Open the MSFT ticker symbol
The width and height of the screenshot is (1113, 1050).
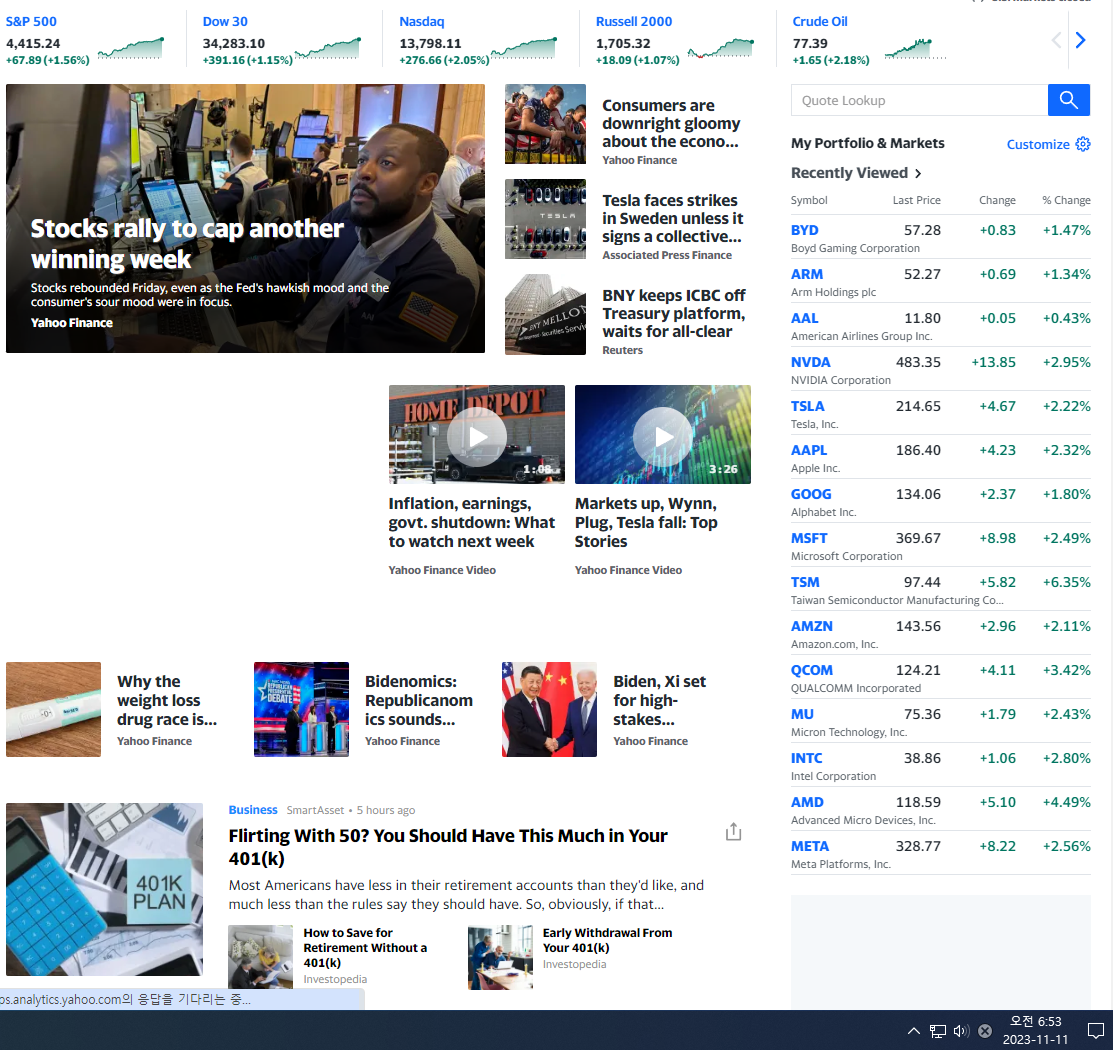[x=809, y=538]
